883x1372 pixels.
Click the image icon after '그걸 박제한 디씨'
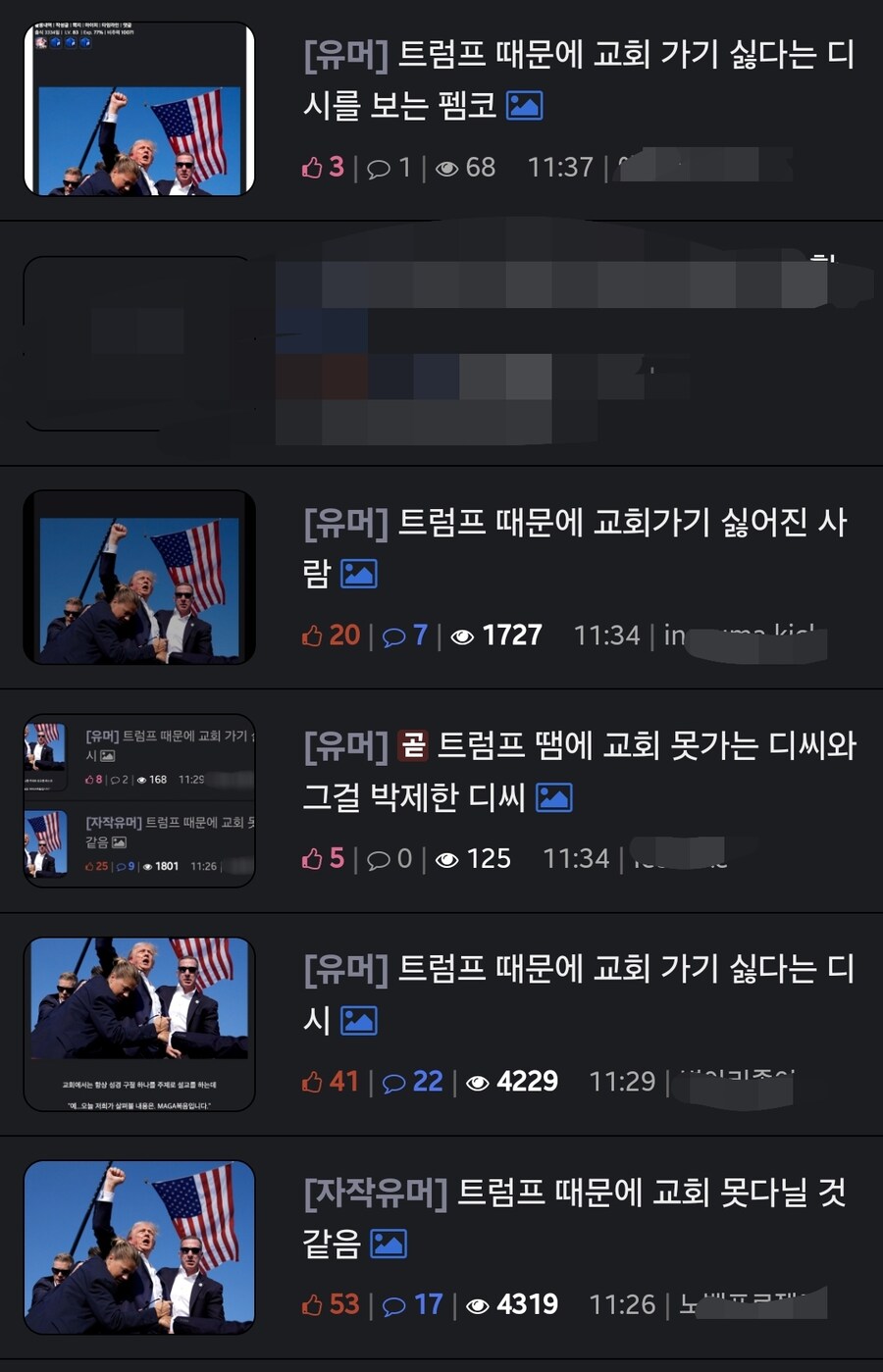(553, 797)
